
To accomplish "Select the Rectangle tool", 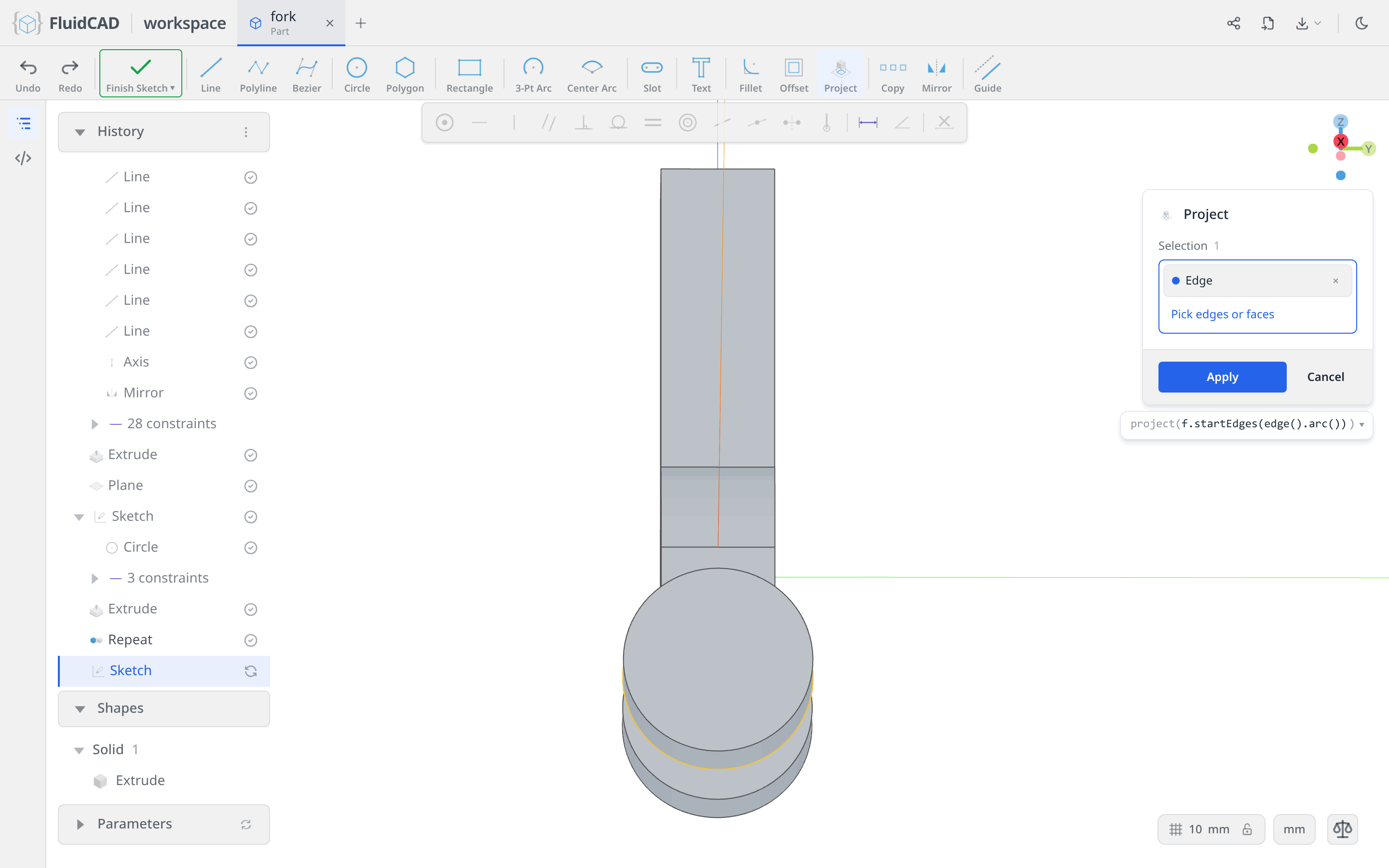I will pos(469,74).
